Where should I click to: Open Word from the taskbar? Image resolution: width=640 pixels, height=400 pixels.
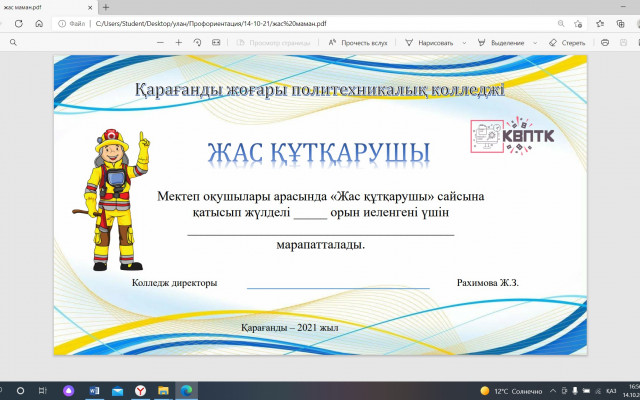pyautogui.click(x=95, y=389)
